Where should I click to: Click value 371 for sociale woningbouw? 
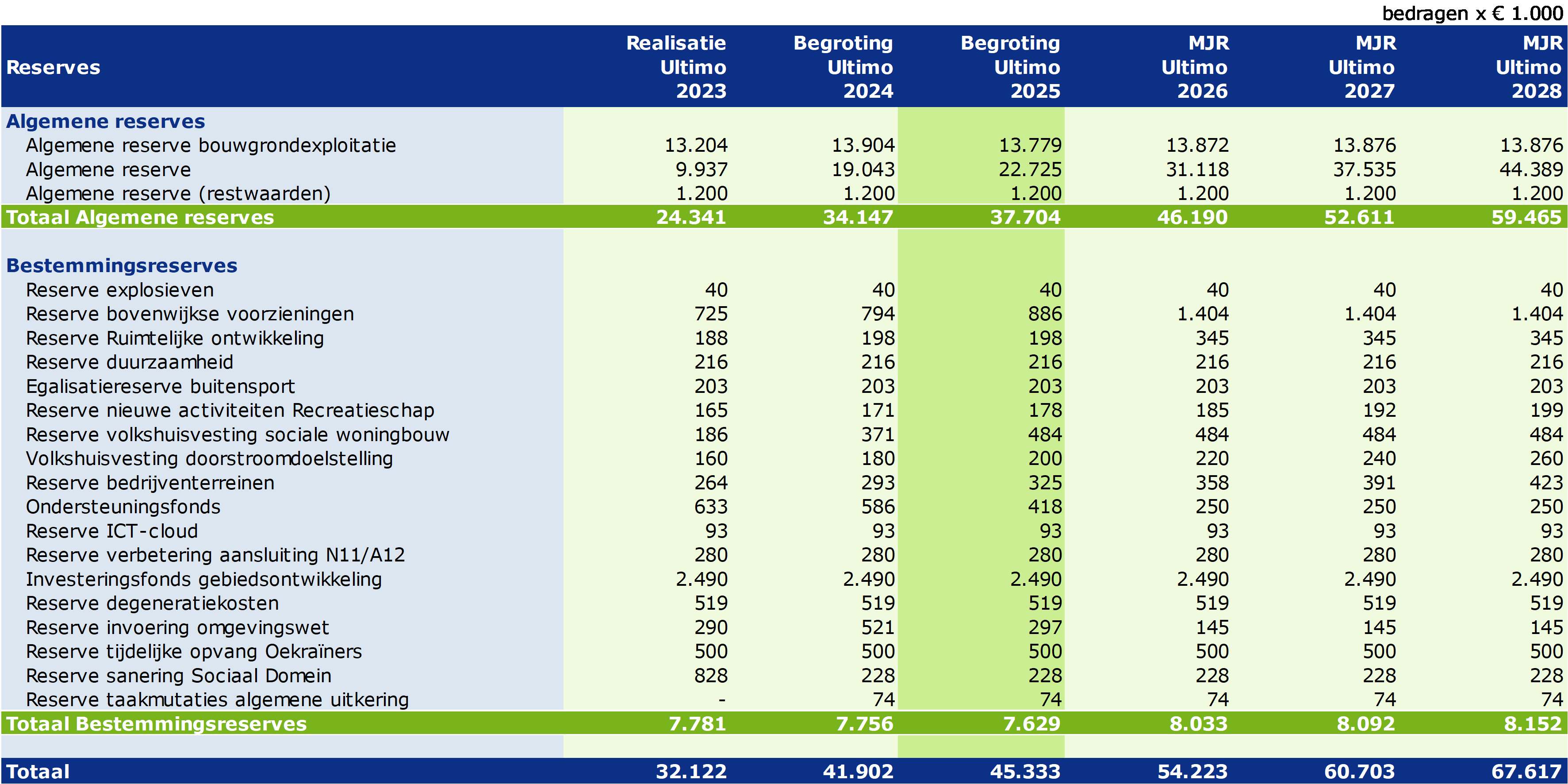pos(878,434)
